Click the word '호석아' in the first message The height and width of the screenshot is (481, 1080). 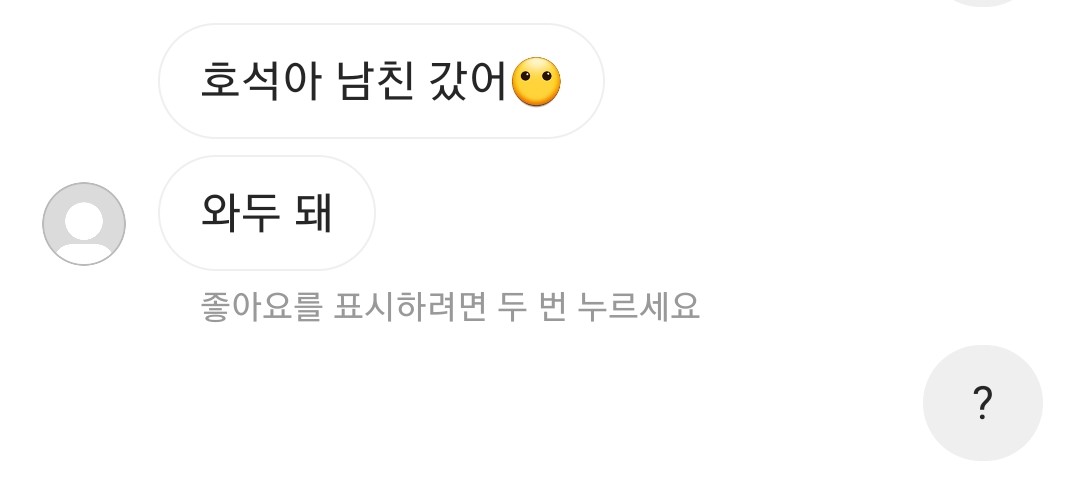point(260,81)
